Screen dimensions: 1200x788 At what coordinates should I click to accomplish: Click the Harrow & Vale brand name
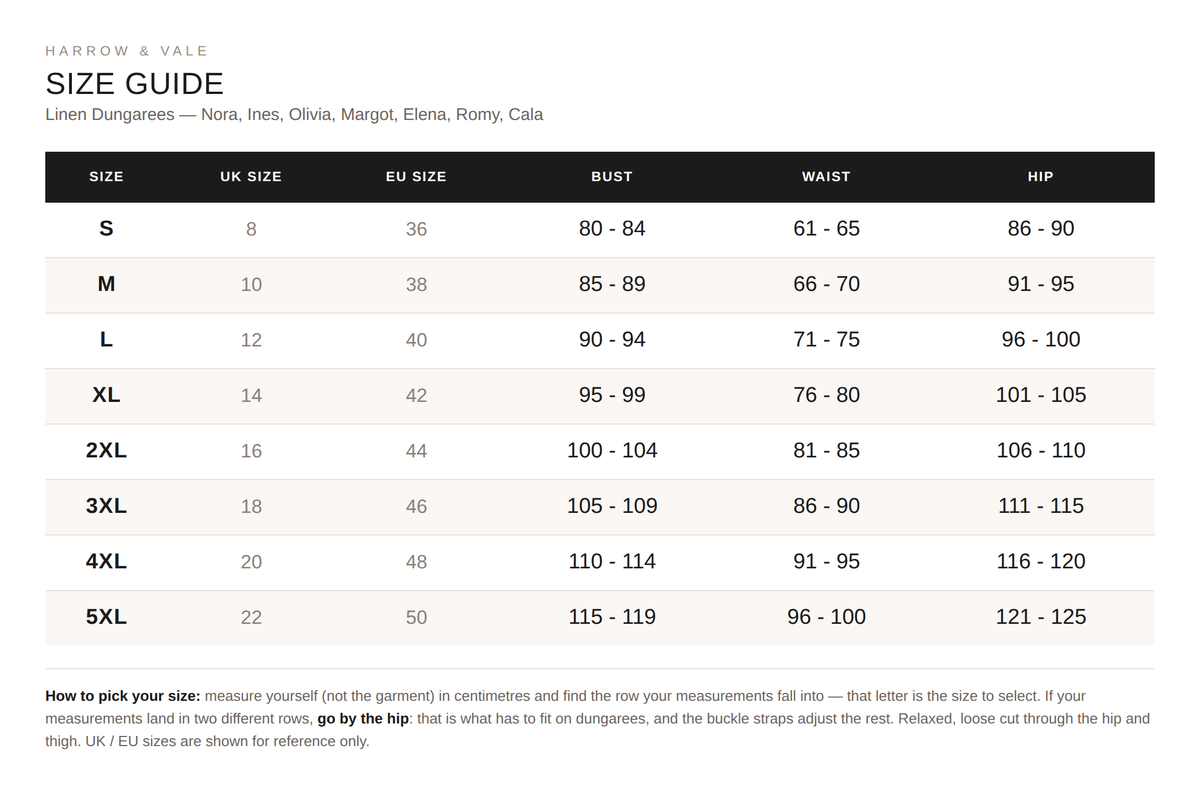[x=127, y=50]
